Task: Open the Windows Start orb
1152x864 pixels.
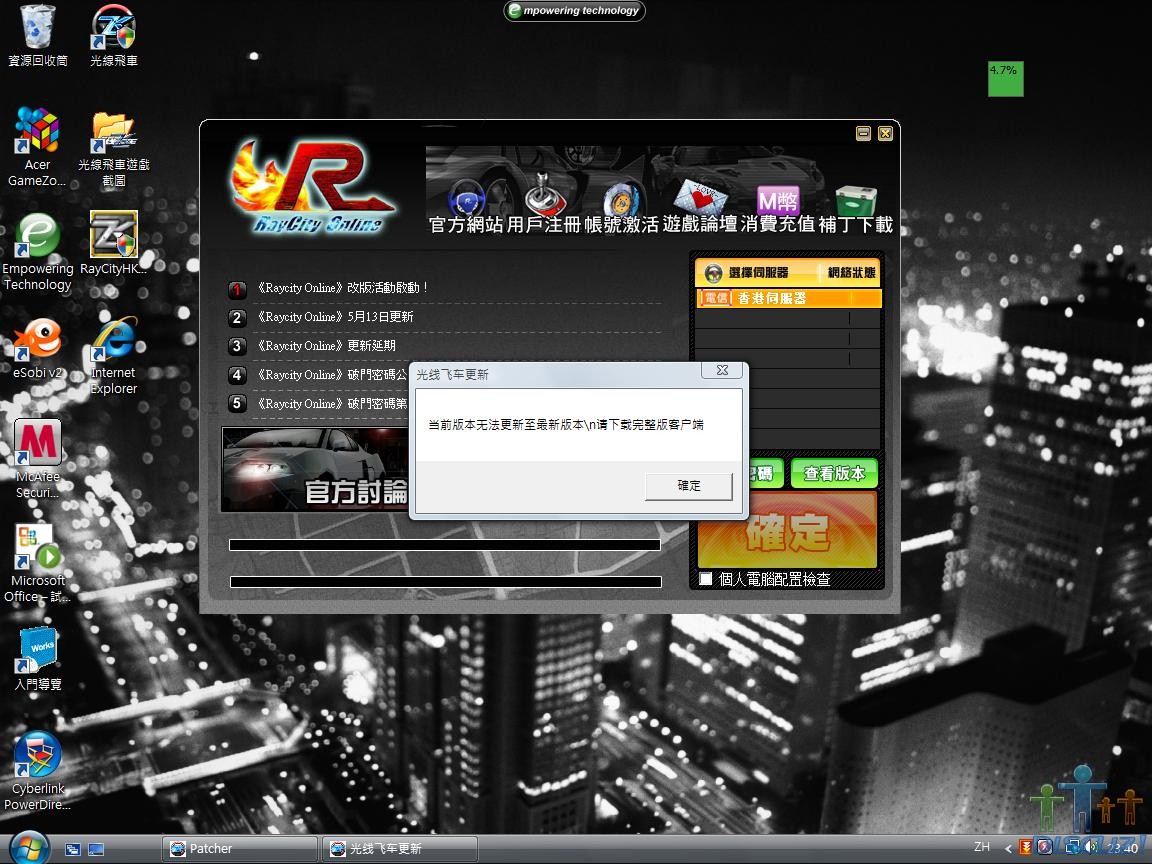Action: (29, 849)
